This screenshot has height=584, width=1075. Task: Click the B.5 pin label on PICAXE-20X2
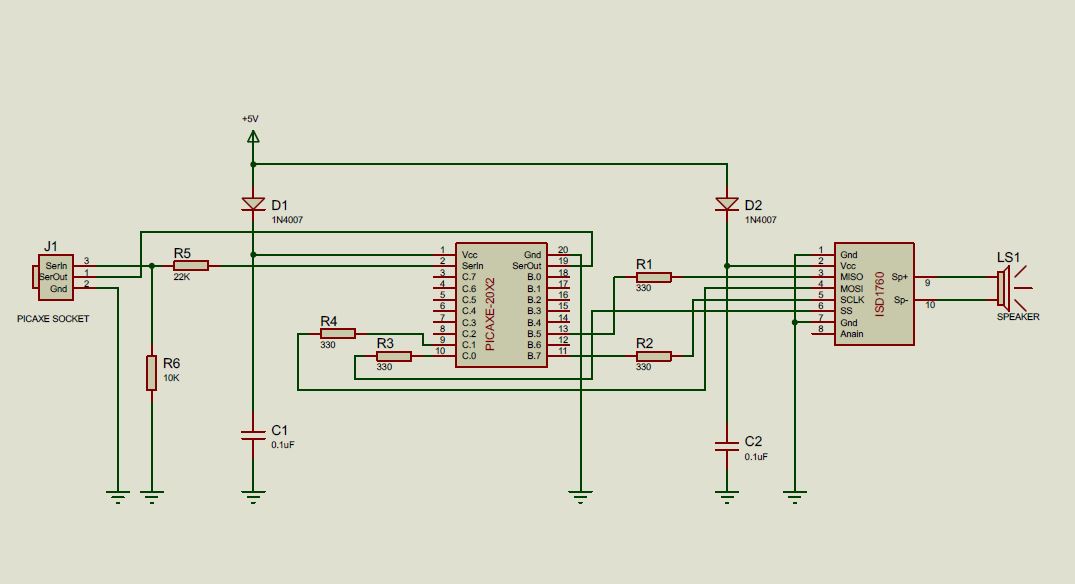click(x=534, y=334)
